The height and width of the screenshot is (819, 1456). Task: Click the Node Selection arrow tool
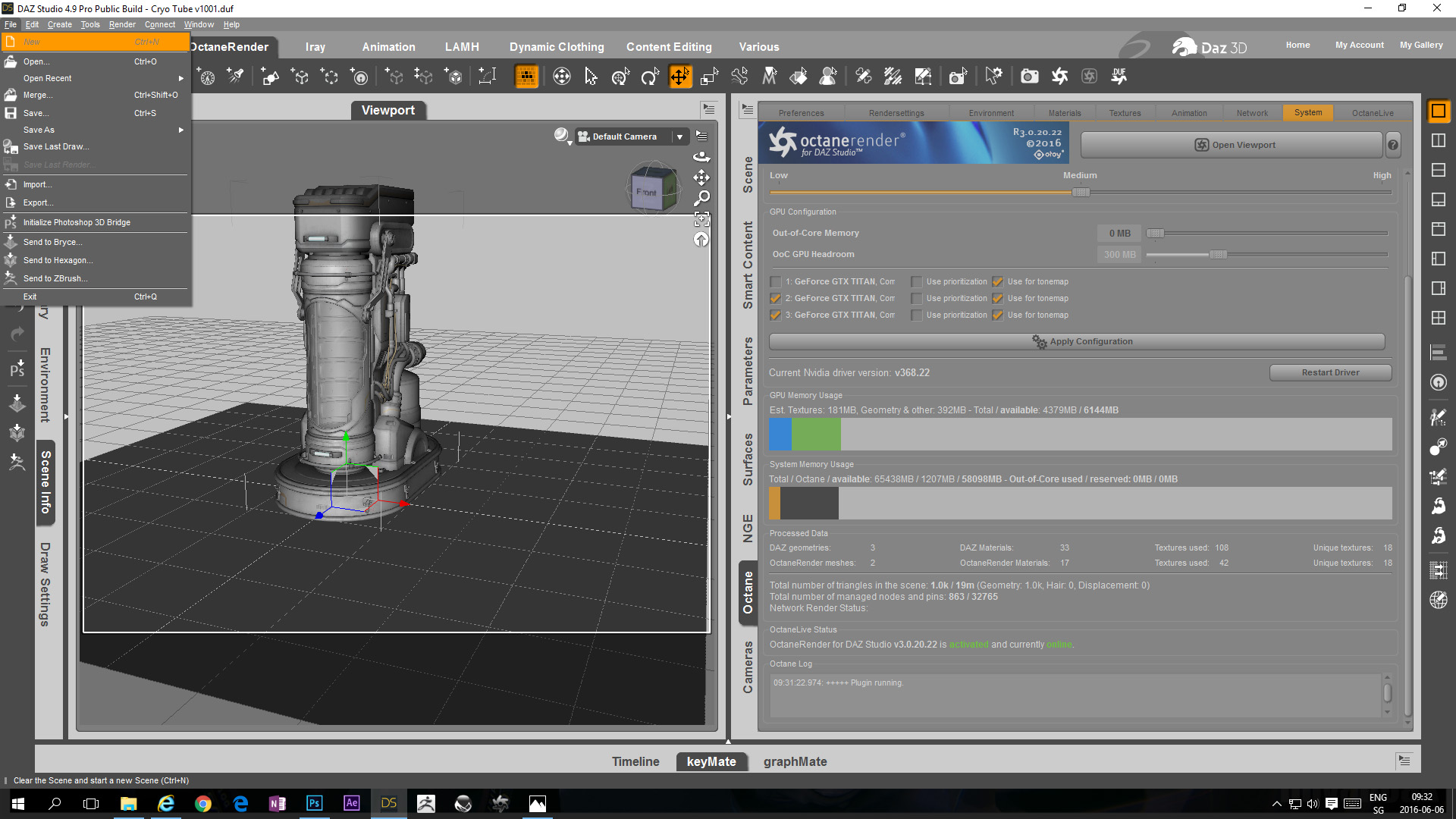point(591,77)
